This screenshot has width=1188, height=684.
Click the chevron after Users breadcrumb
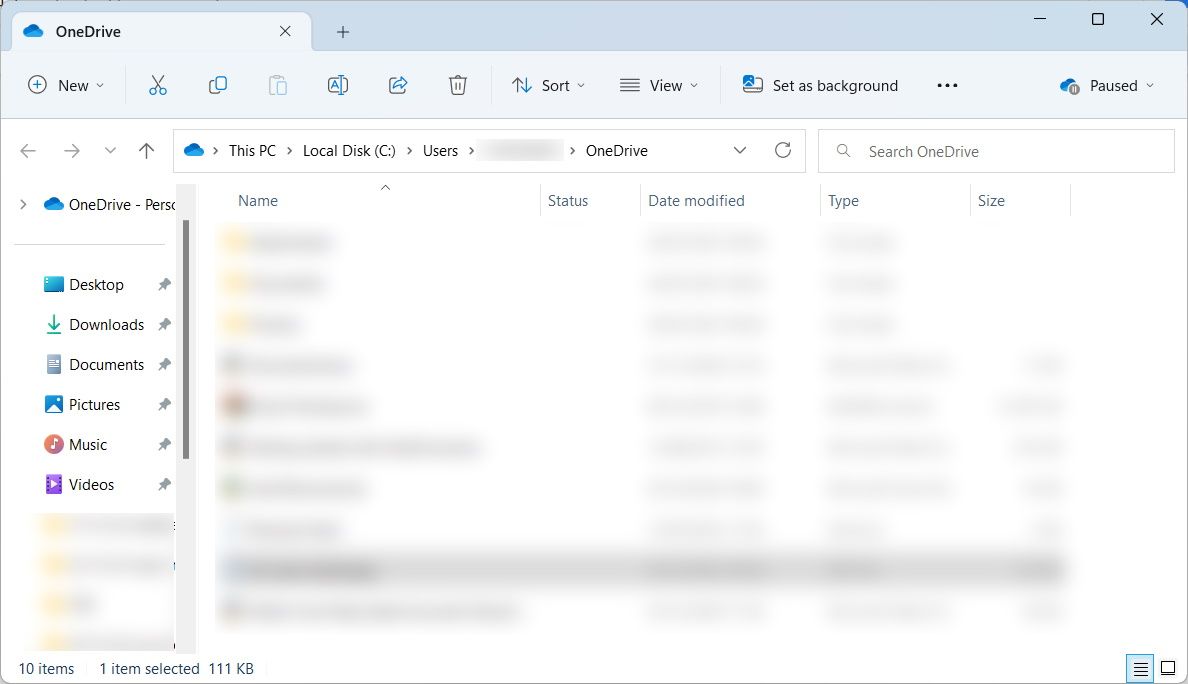(x=471, y=151)
